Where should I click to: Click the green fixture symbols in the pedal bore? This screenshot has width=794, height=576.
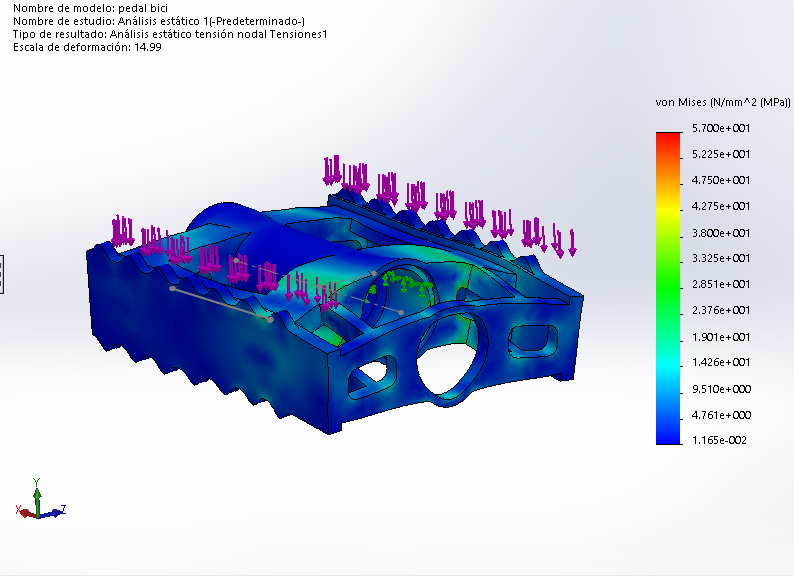point(401,284)
